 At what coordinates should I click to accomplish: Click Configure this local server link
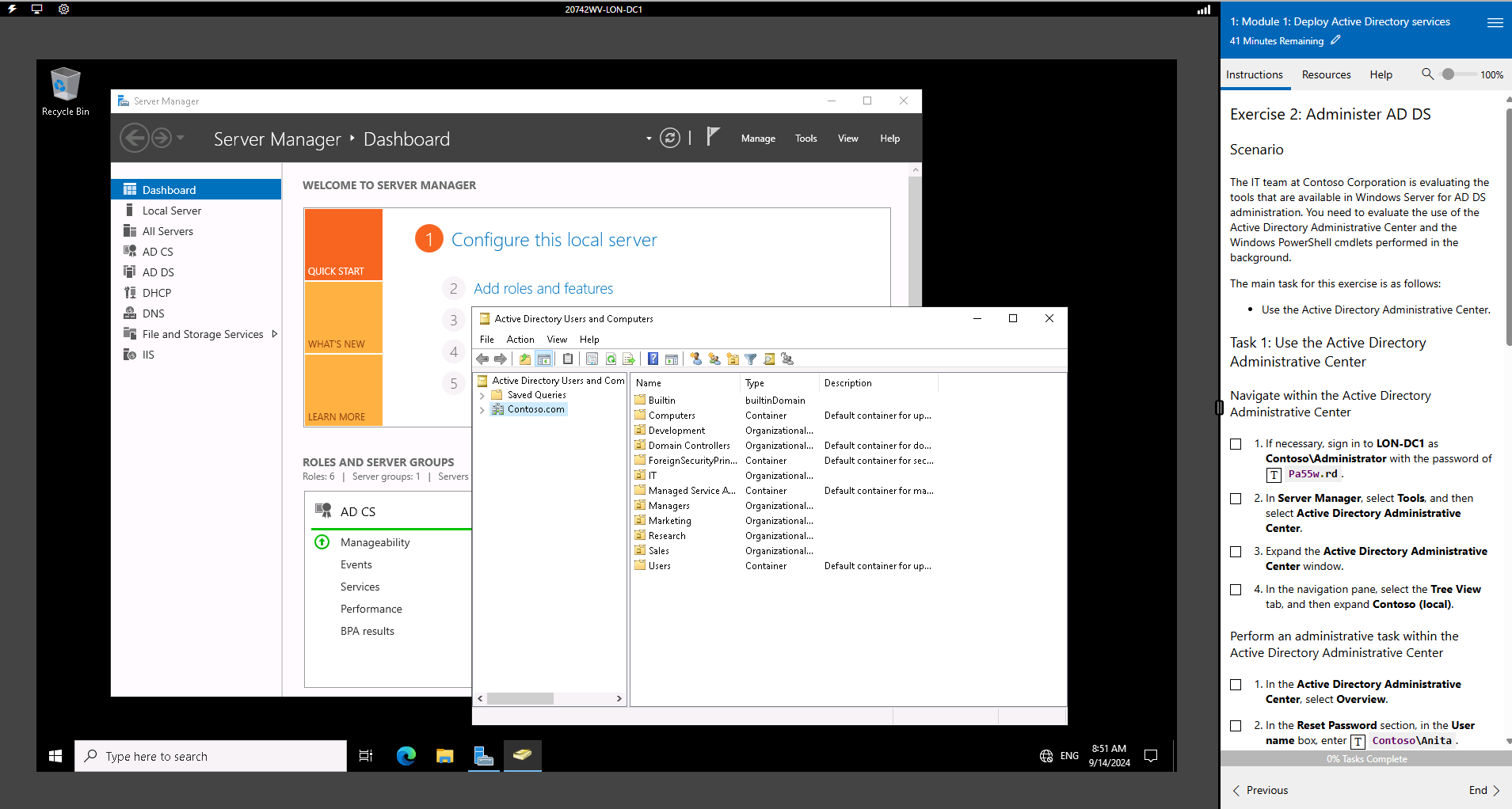[554, 240]
